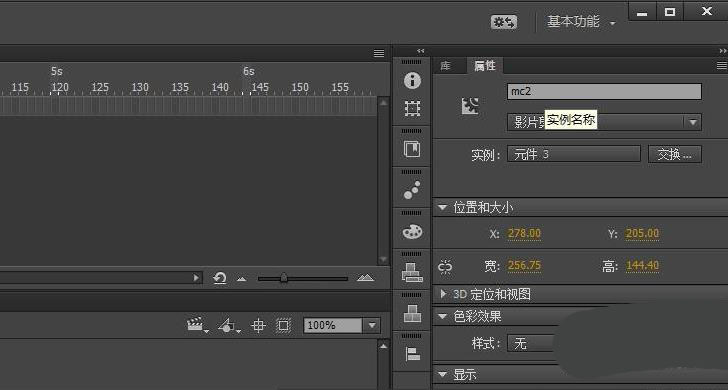Select the 属性 tab

484,66
